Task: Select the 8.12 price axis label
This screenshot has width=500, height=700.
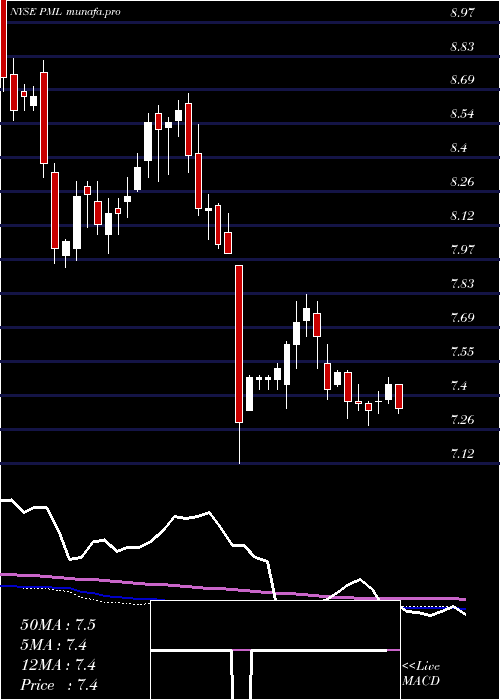Action: point(462,216)
